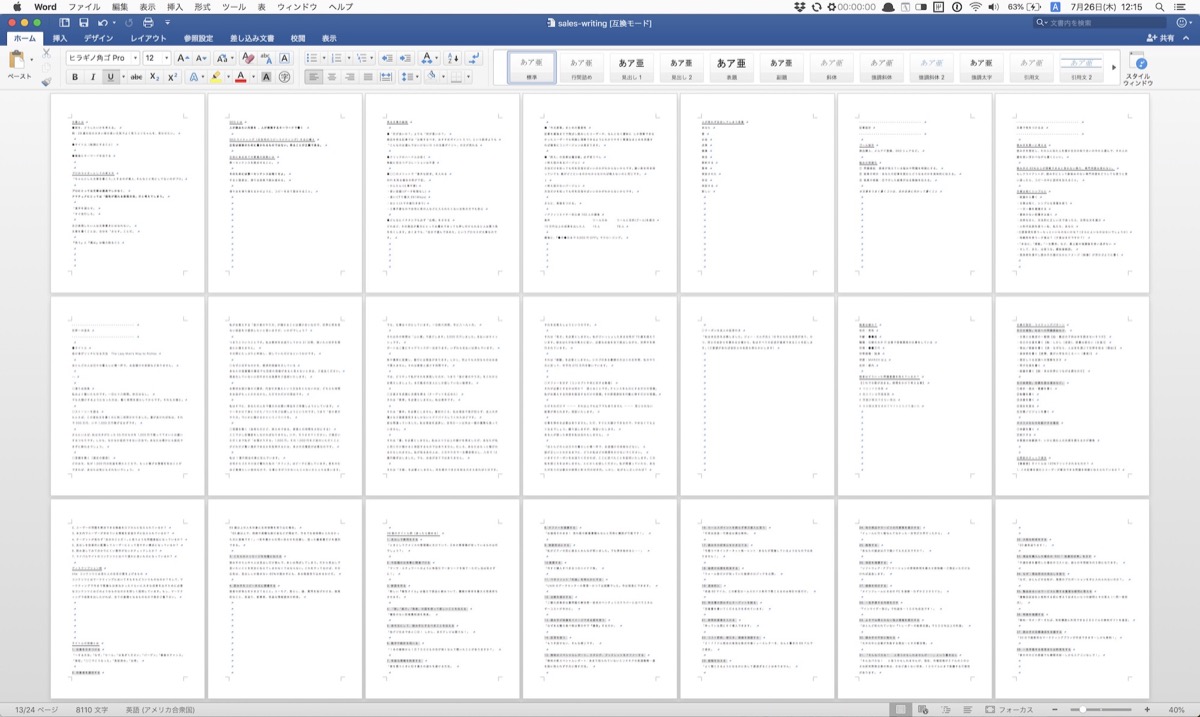Toggle Bold formatting
The height and width of the screenshot is (717, 1200).
pyautogui.click(x=75, y=77)
